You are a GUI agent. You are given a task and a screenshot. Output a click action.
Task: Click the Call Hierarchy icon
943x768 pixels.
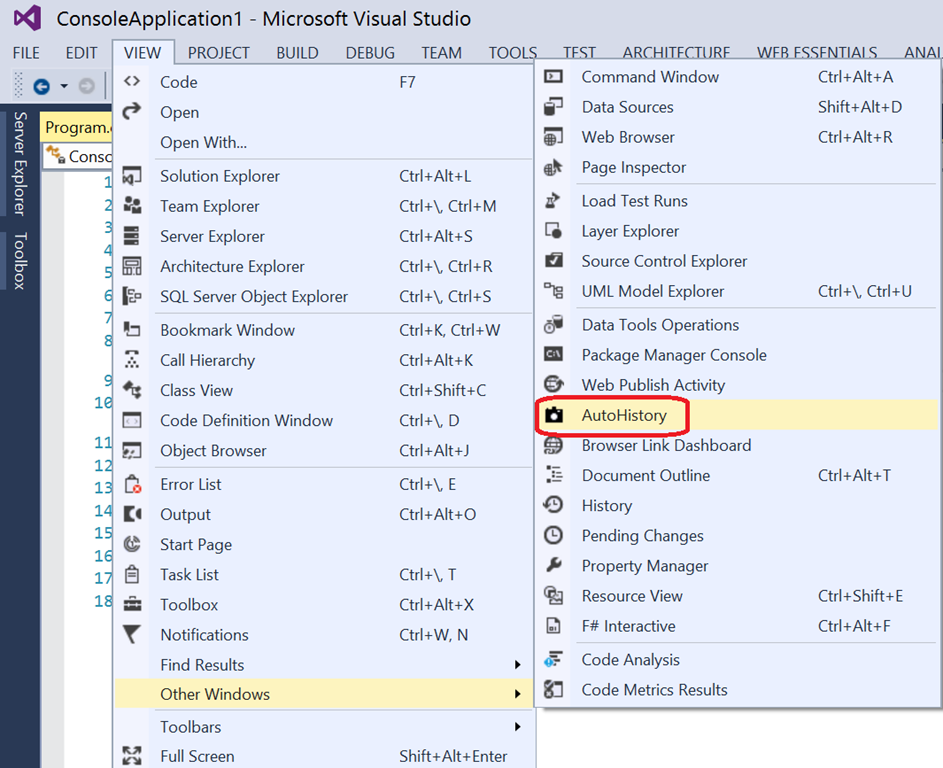[x=132, y=360]
